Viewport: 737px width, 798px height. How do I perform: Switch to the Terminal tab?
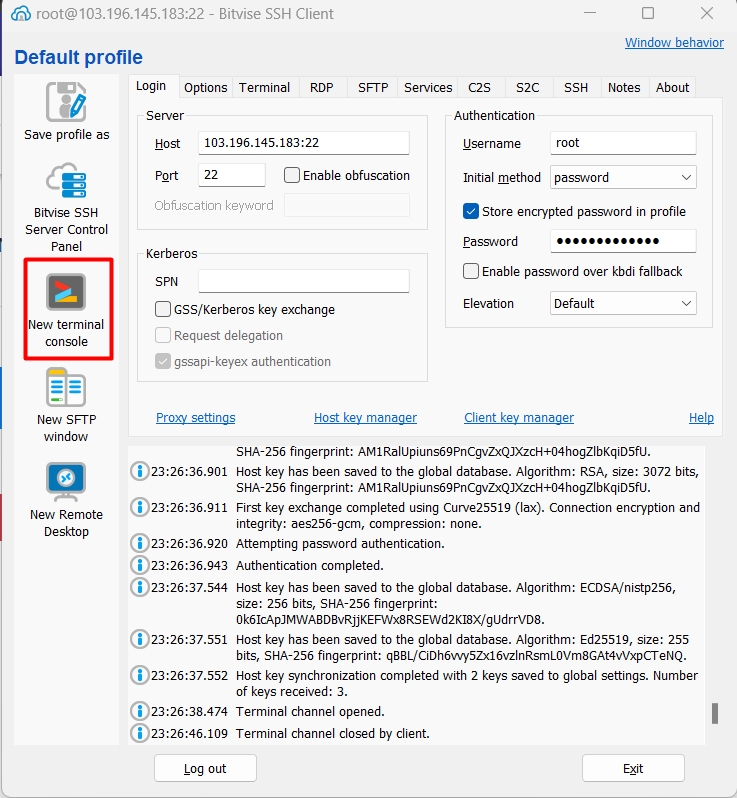[265, 88]
